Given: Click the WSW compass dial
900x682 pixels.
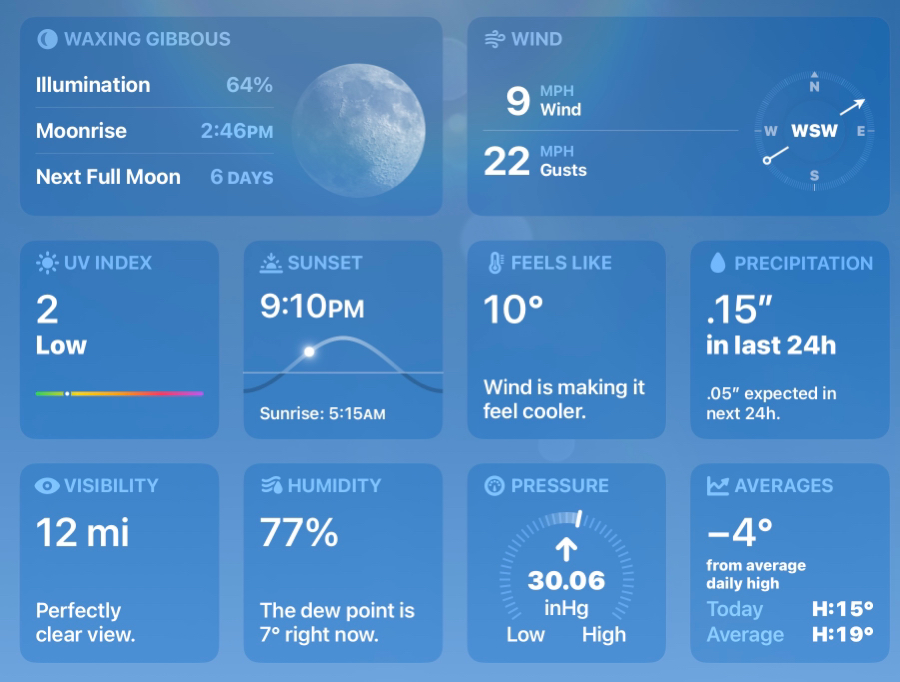Looking at the screenshot, I should tap(814, 131).
